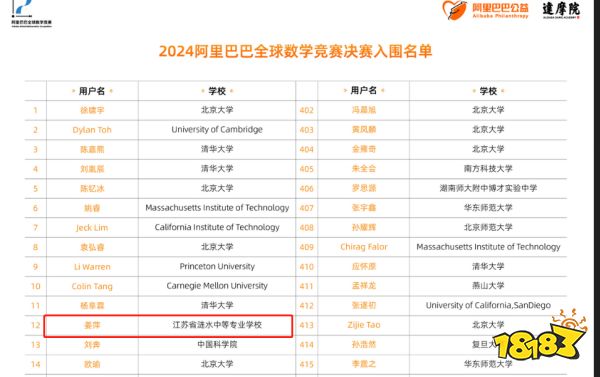Image resolution: width=600 pixels, height=377 pixels.
Task: Click the 用户名 header in the right table
Action: coord(364,91)
